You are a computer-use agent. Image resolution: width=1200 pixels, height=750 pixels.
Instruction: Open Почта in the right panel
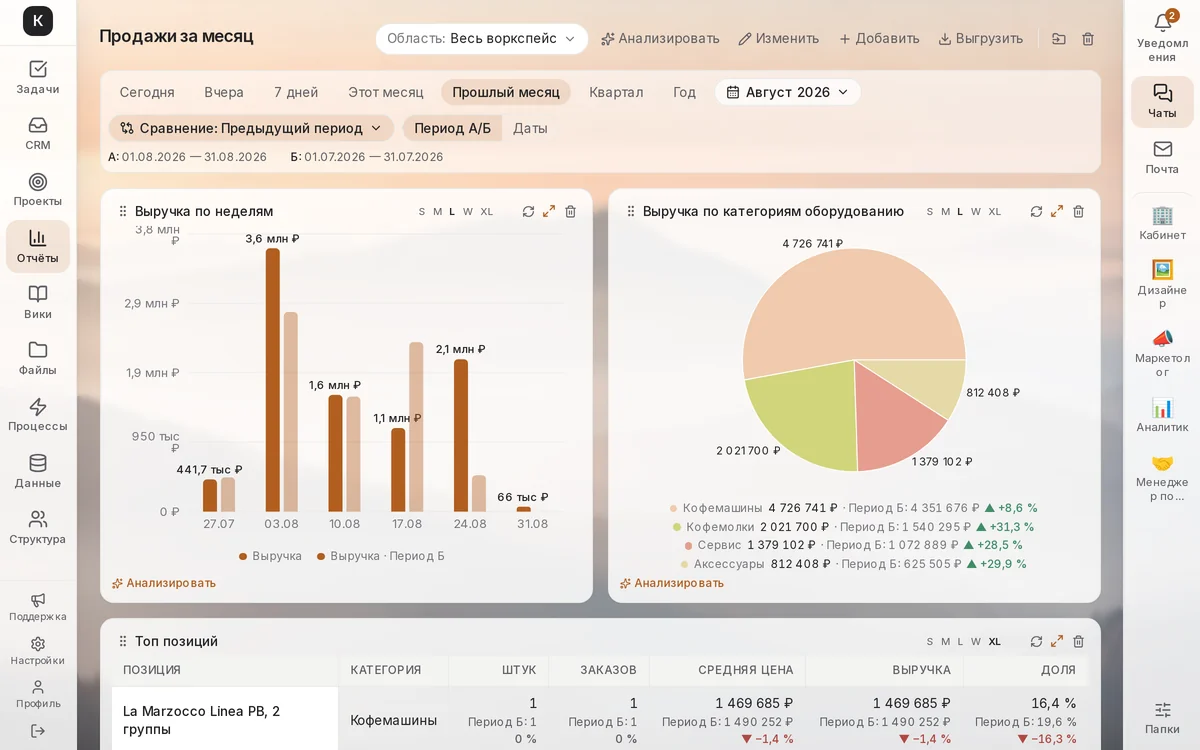tap(1162, 157)
